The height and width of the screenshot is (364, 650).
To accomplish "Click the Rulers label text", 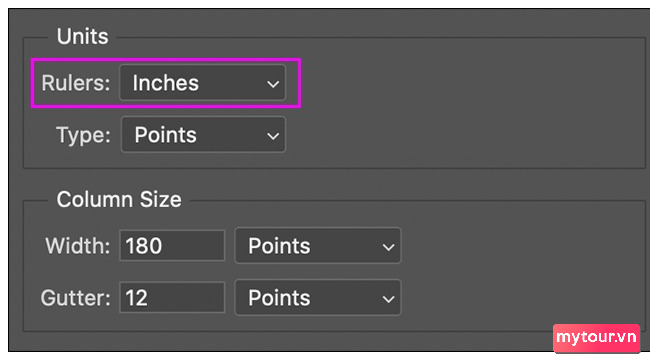I will tap(75, 83).
